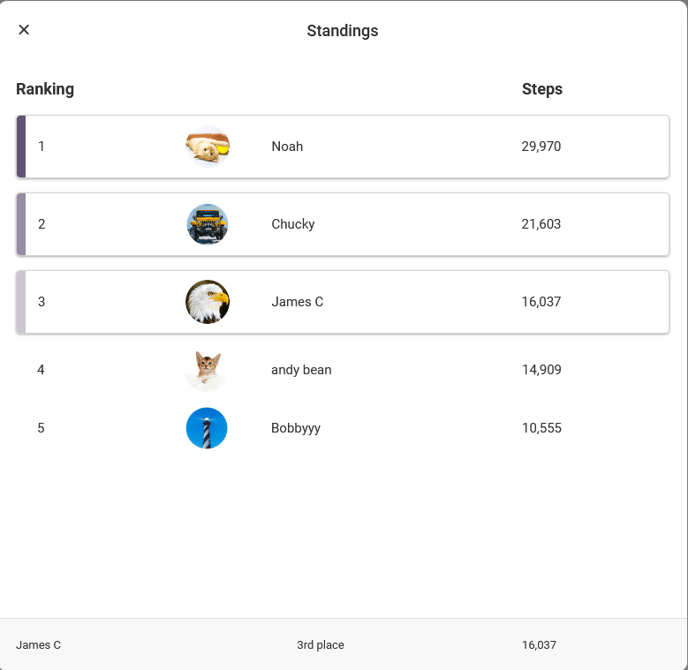Click the 3rd place footer label
This screenshot has width=688, height=670.
pos(320,645)
